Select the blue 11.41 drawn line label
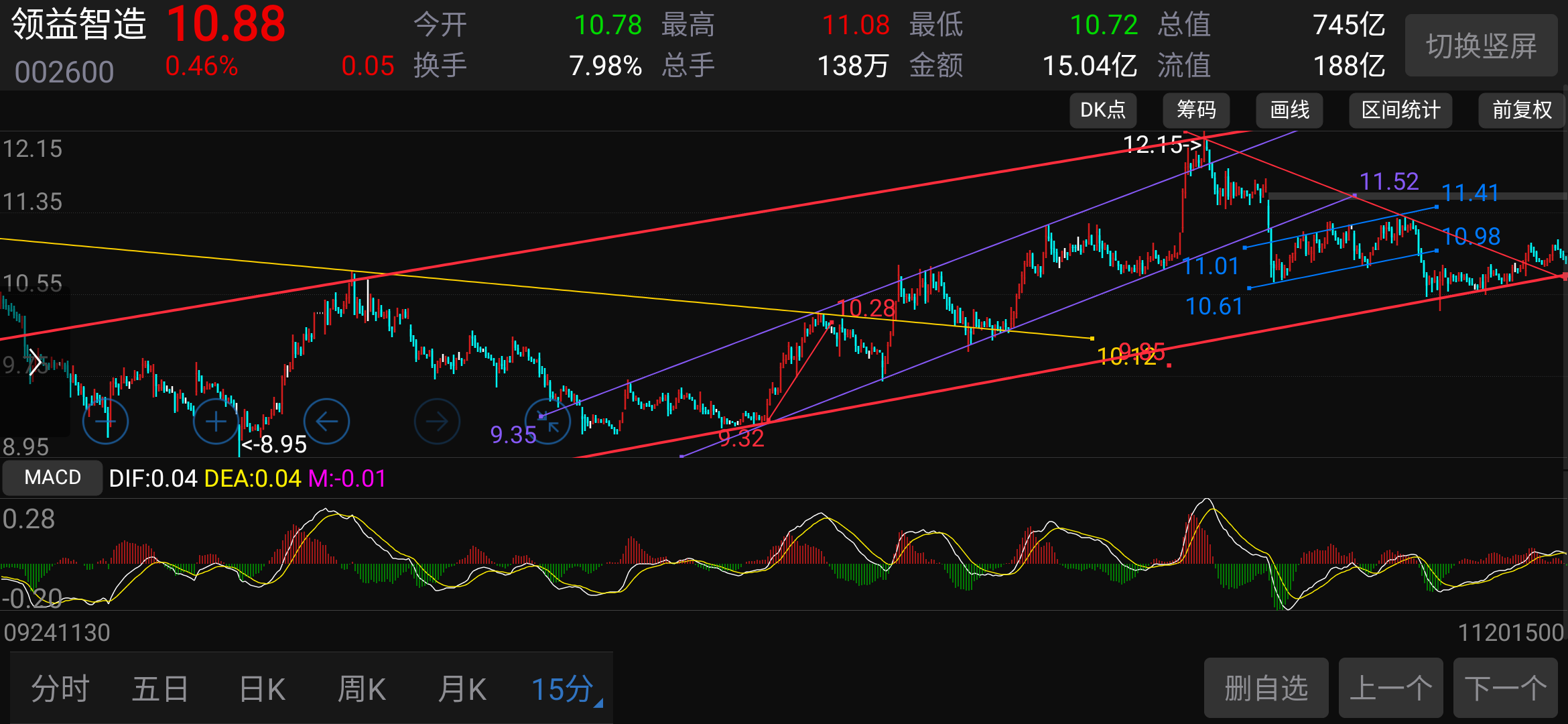 (1470, 193)
